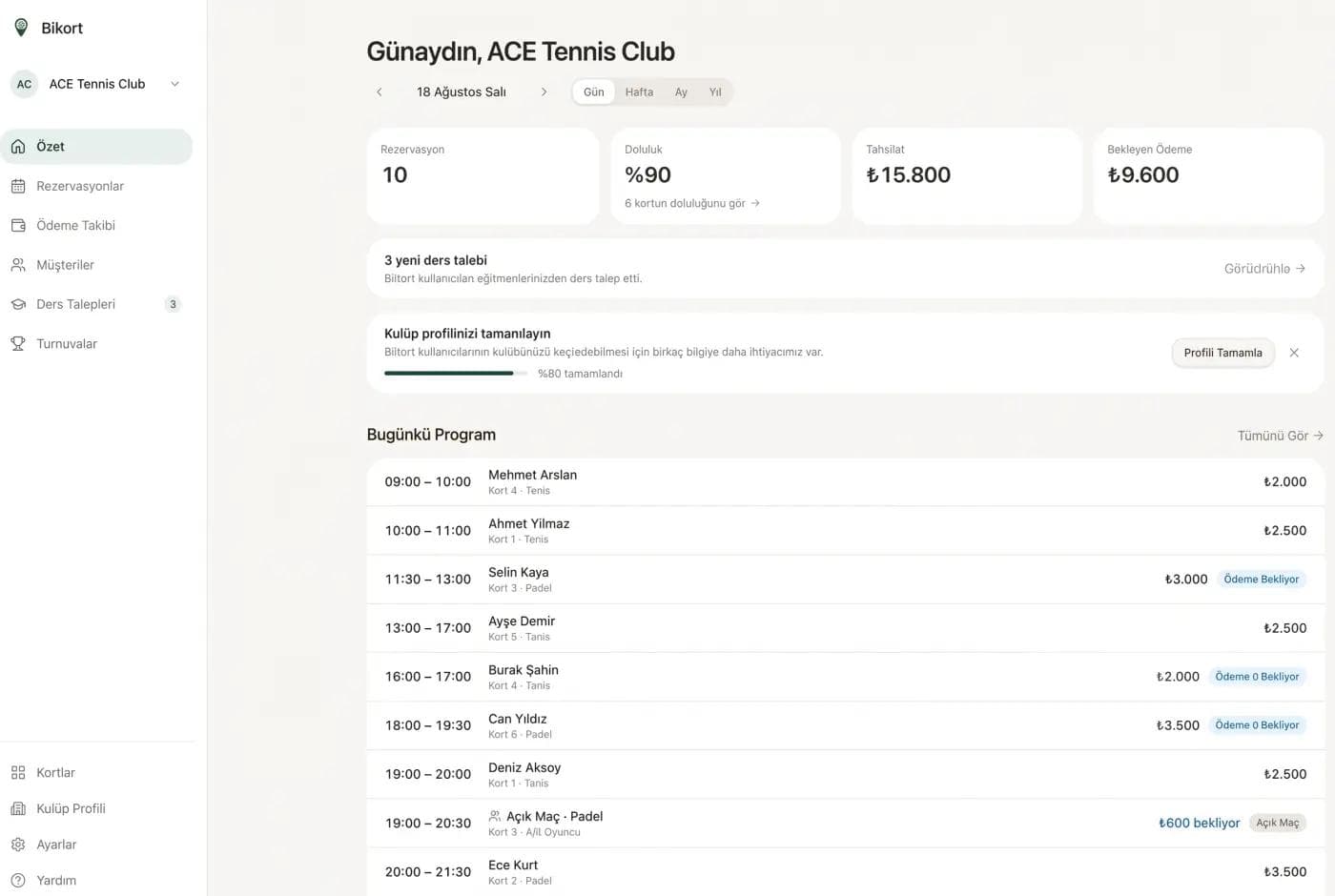Click the AC club avatar
The image size is (1335, 896).
click(25, 84)
